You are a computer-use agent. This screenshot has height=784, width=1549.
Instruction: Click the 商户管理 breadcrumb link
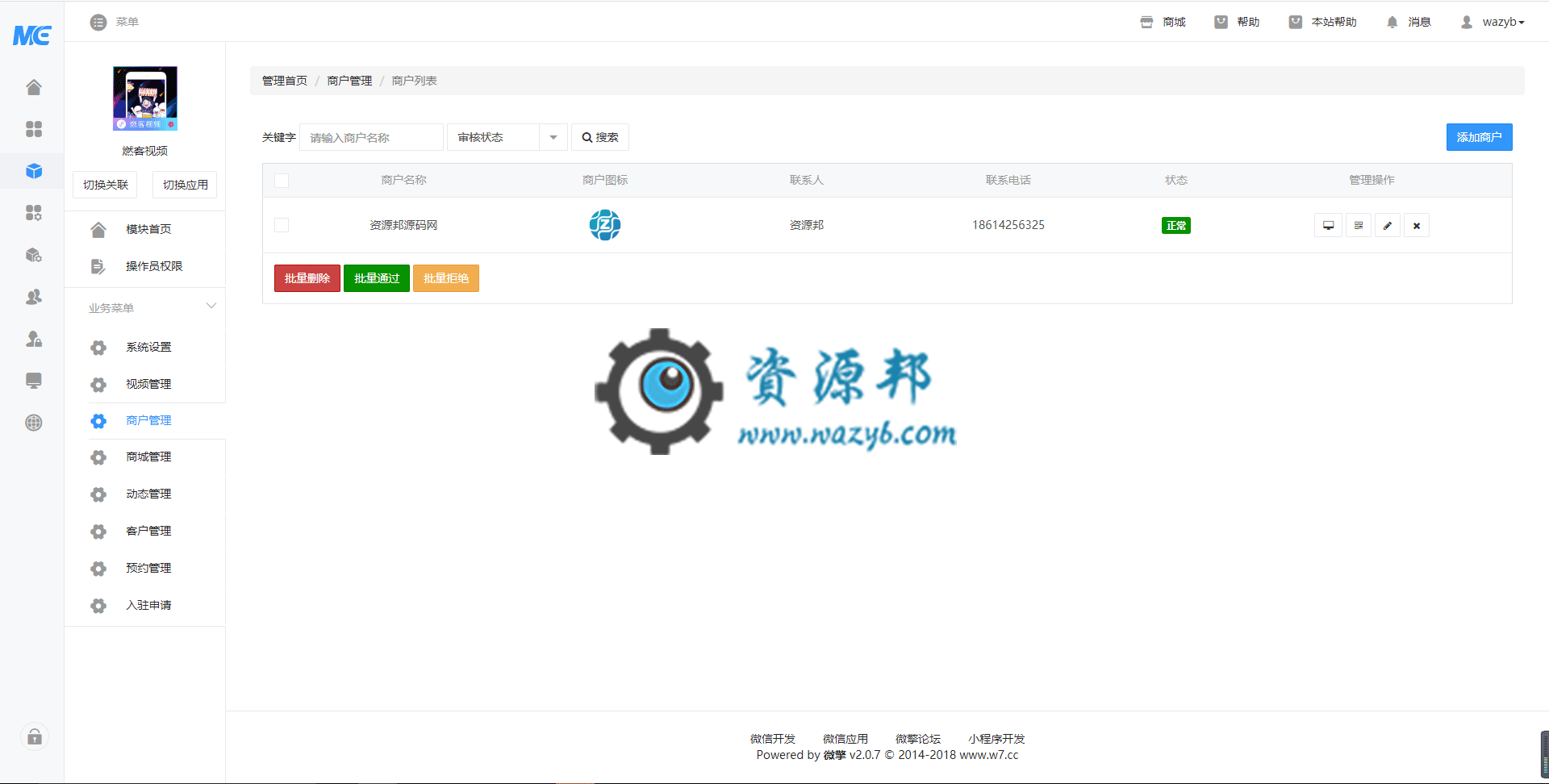click(x=349, y=81)
